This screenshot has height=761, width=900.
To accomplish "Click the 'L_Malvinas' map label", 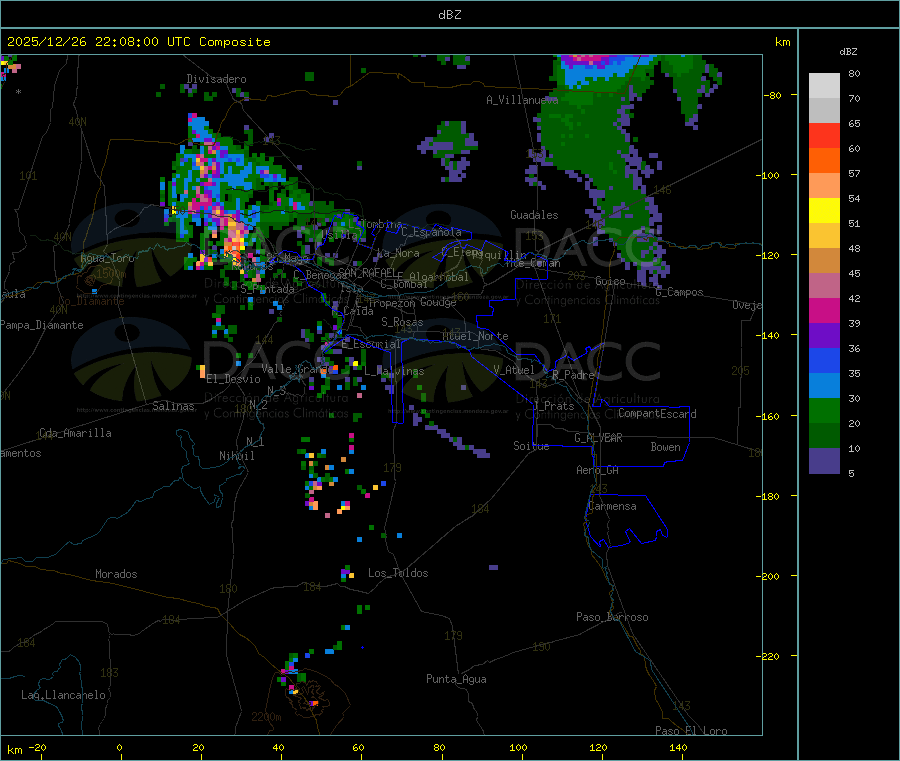I will [394, 371].
